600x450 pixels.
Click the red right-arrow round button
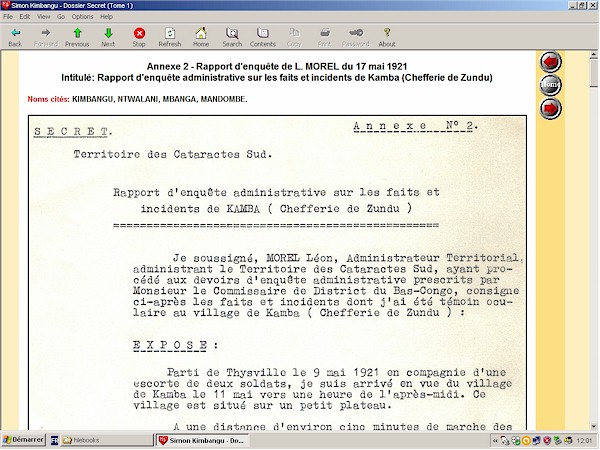click(551, 108)
